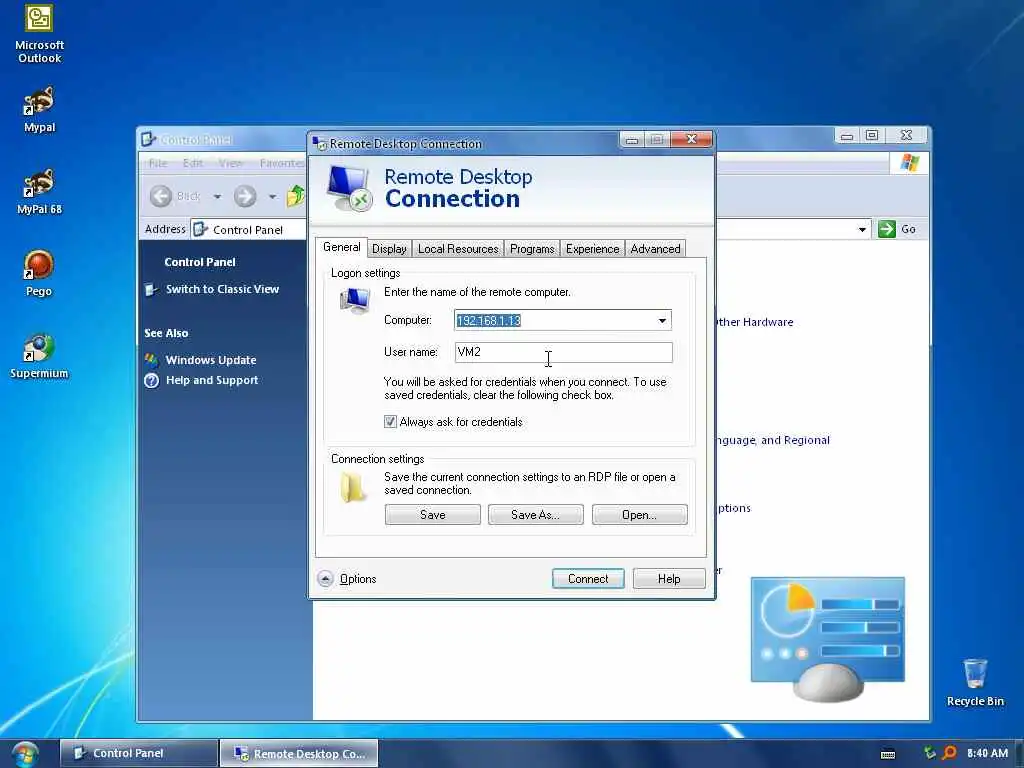Open the Windows Update link

pyautogui.click(x=211, y=360)
